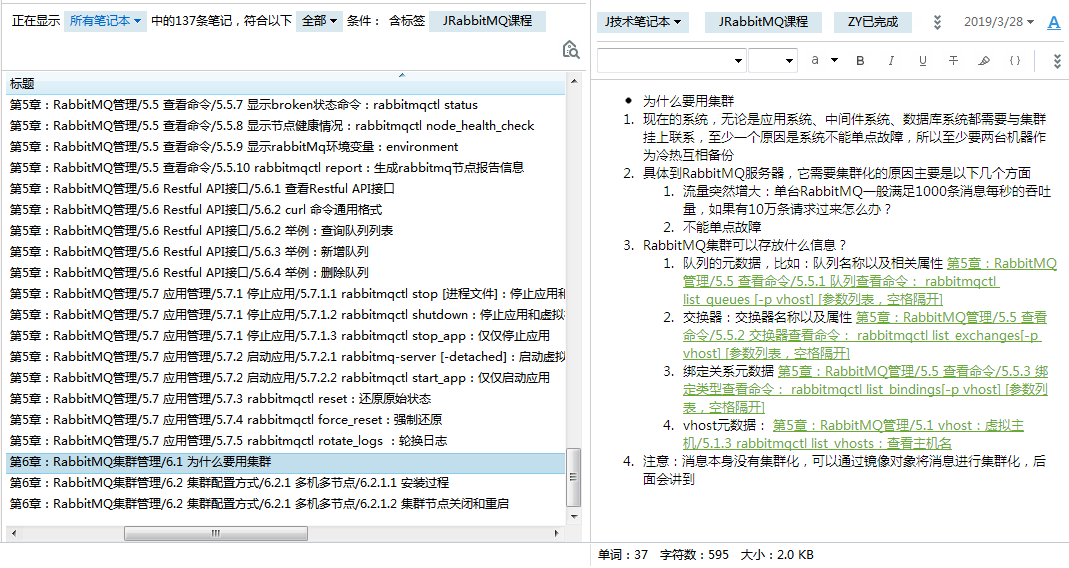
Task: Select note 5.6.4 举例：删除队列
Action: [x=286, y=273]
